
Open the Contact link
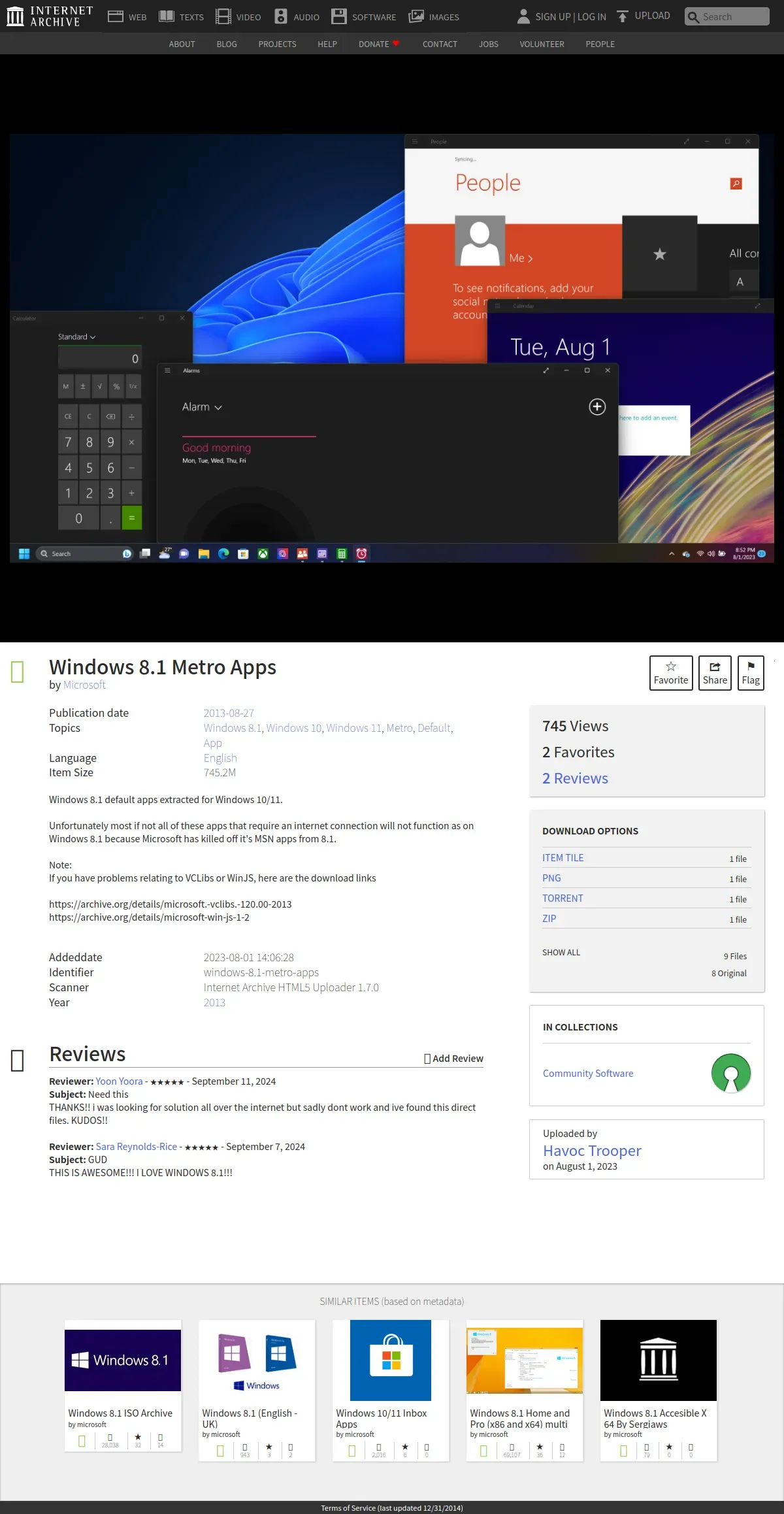[x=440, y=44]
